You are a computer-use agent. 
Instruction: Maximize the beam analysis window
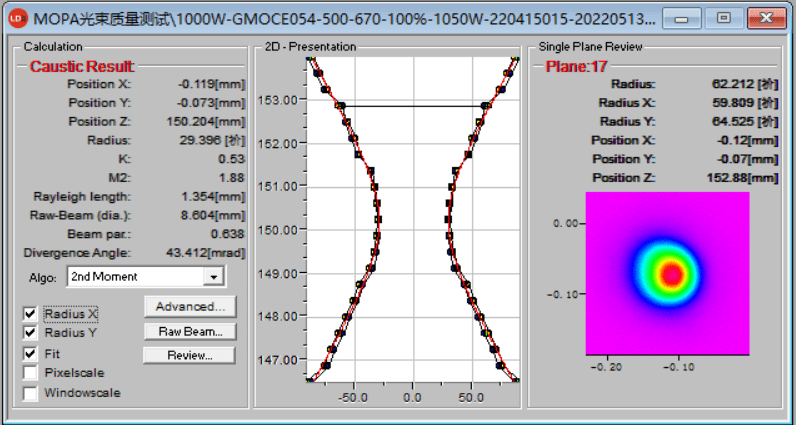click(x=723, y=18)
